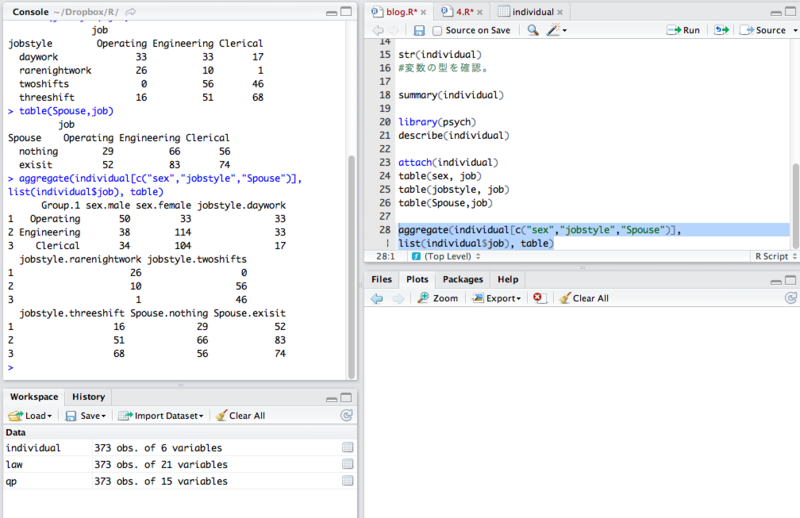Minimize the Console pane
This screenshot has height=518, width=800.
point(332,12)
